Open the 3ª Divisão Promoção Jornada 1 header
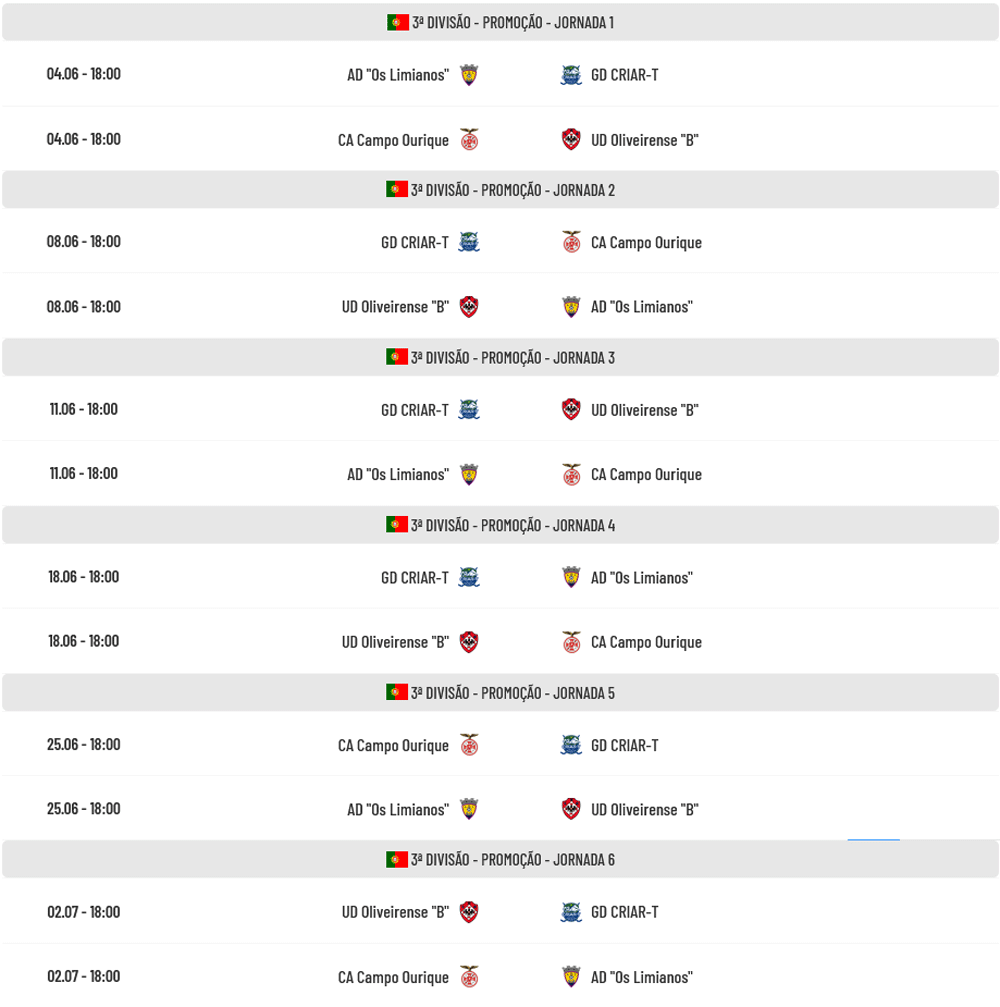Screen dimensions: 1000x1007 point(500,22)
